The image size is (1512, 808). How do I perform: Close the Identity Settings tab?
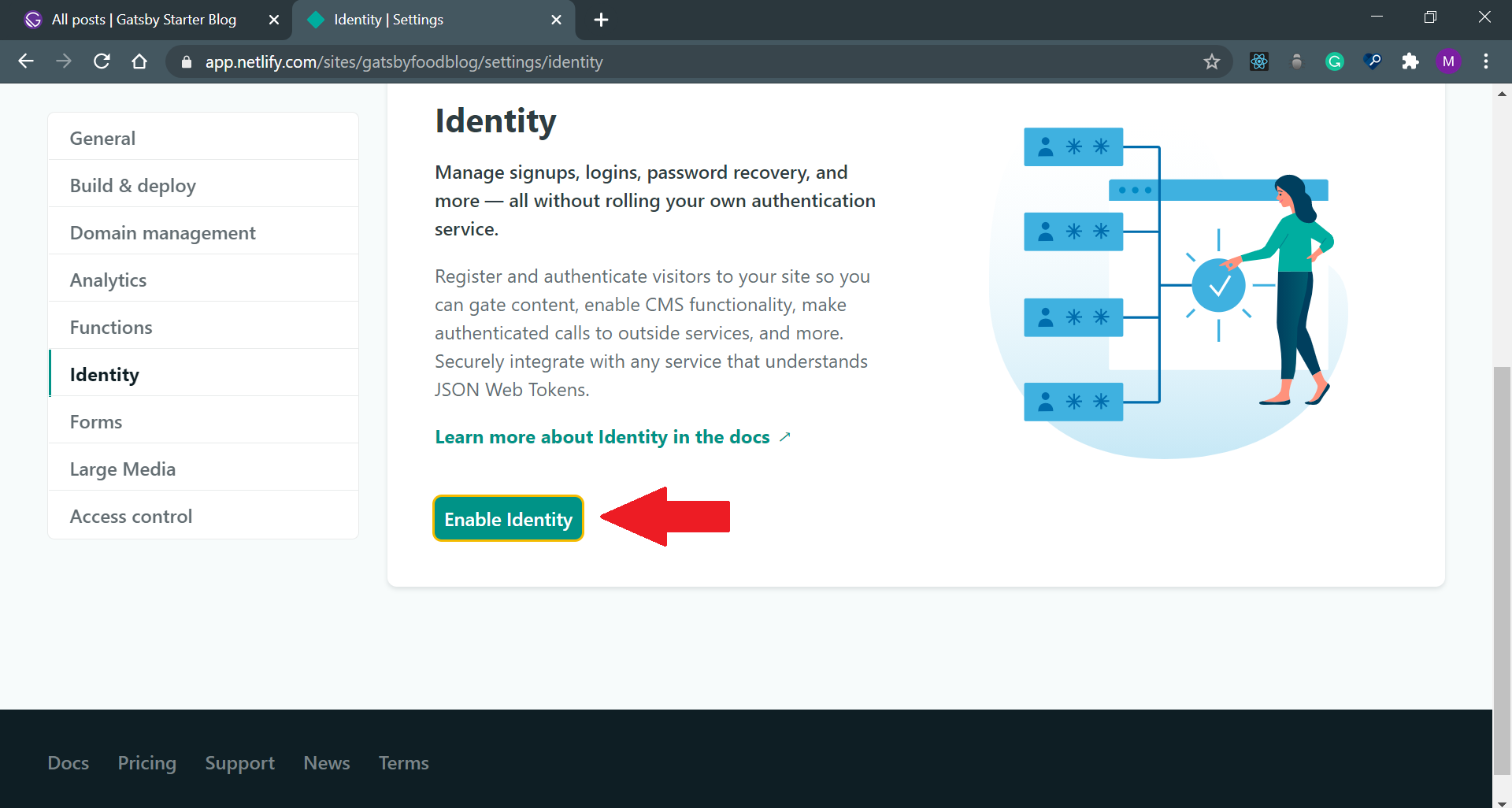(x=557, y=20)
